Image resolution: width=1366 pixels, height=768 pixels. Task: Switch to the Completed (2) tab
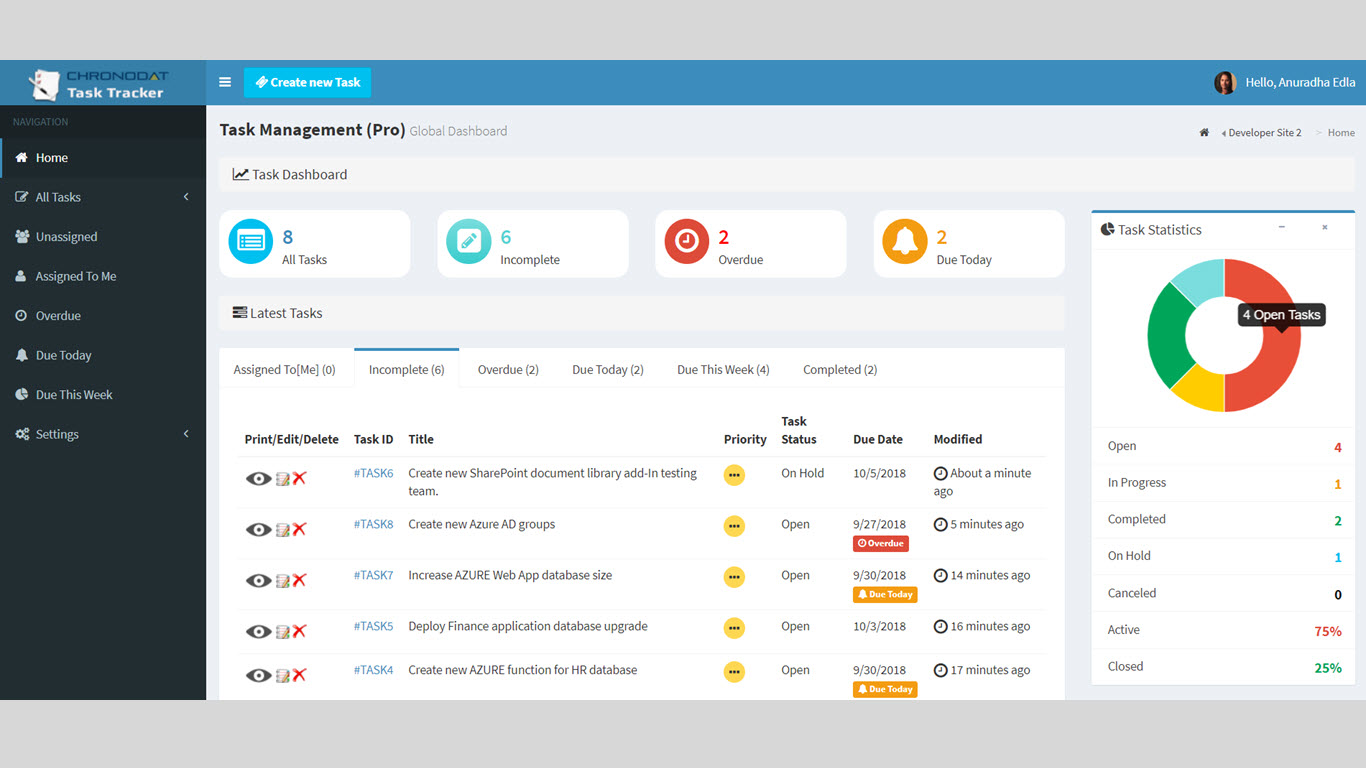(839, 369)
